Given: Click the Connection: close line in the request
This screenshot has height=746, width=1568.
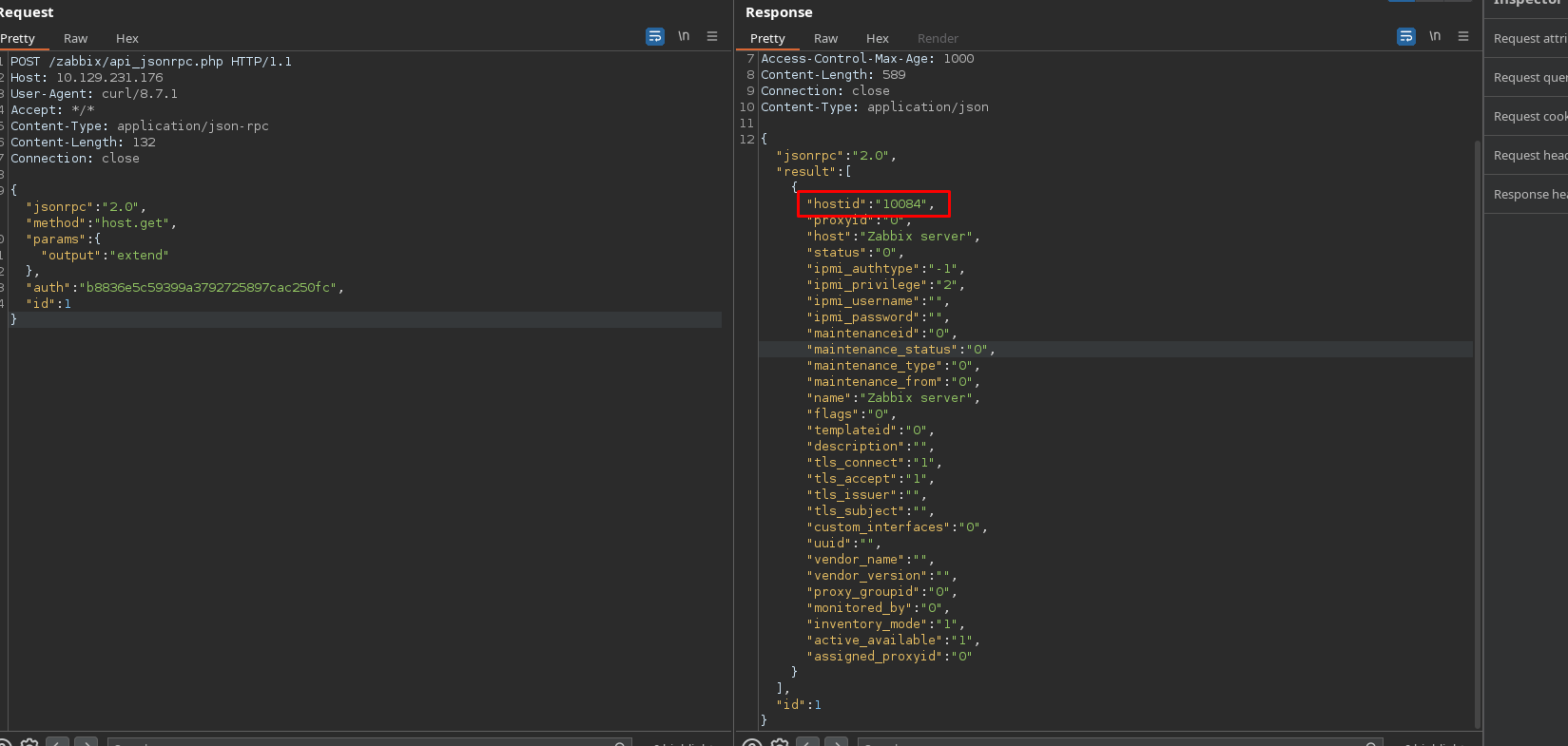Looking at the screenshot, I should pos(75,158).
